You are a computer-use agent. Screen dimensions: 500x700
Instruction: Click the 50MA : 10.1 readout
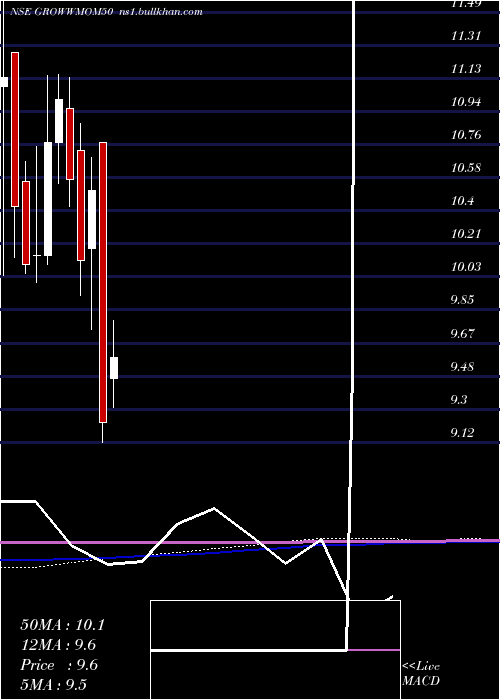(x=62, y=625)
